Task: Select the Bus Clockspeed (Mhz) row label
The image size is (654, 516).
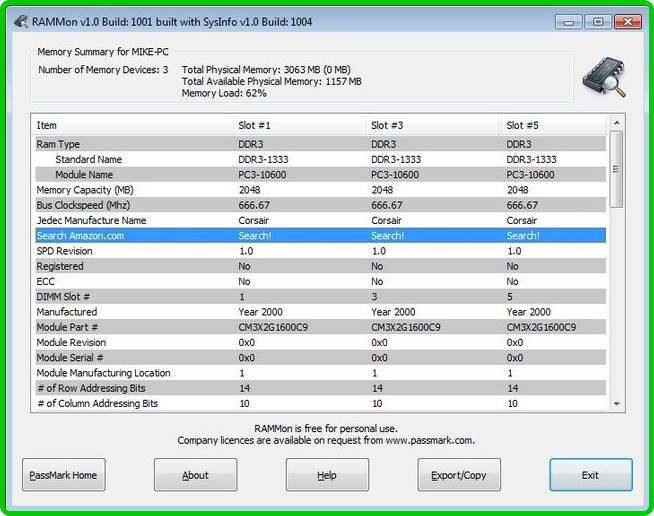Action: tap(83, 205)
